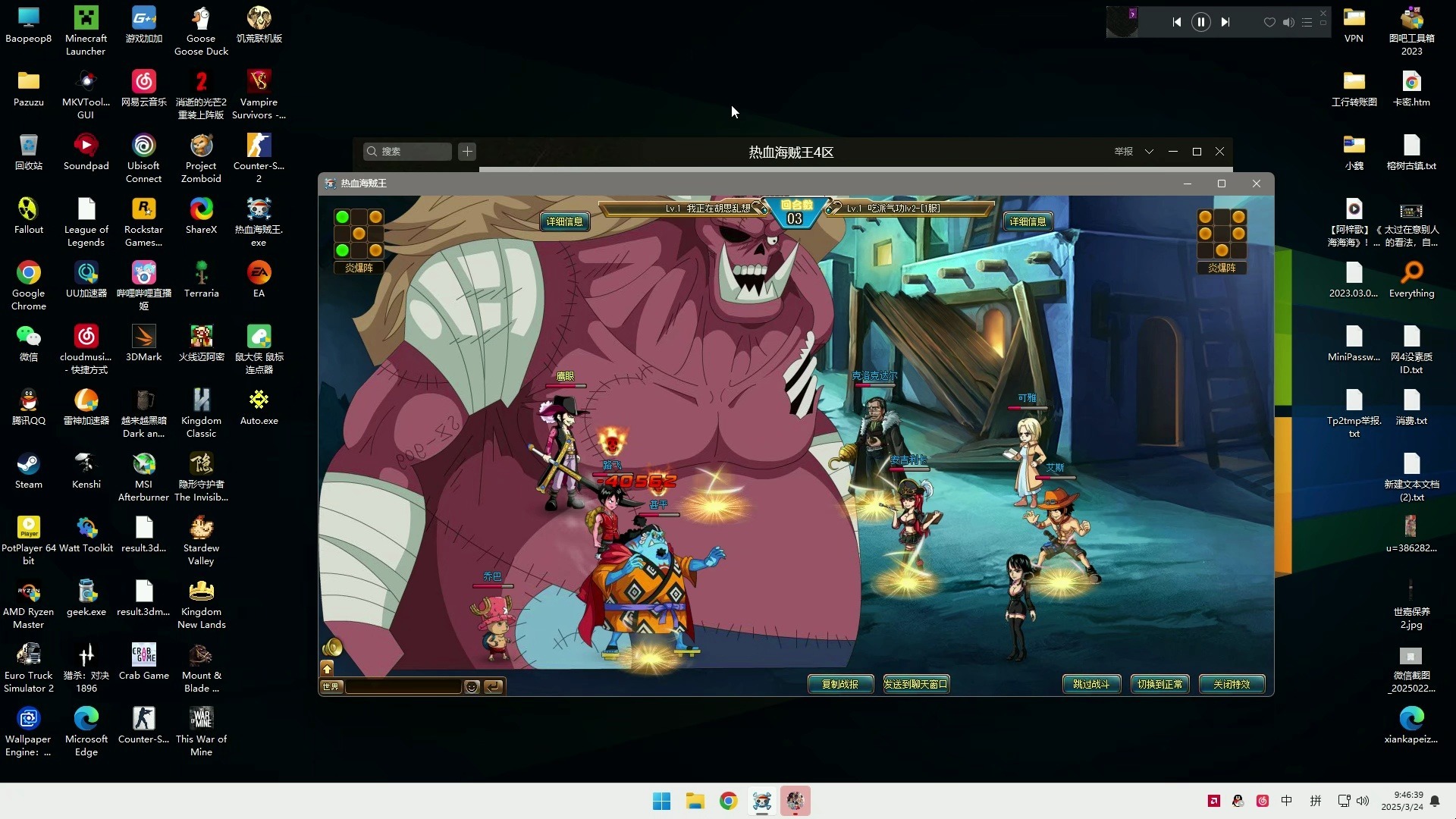Select Stardew Valley desktop icon

click(201, 541)
